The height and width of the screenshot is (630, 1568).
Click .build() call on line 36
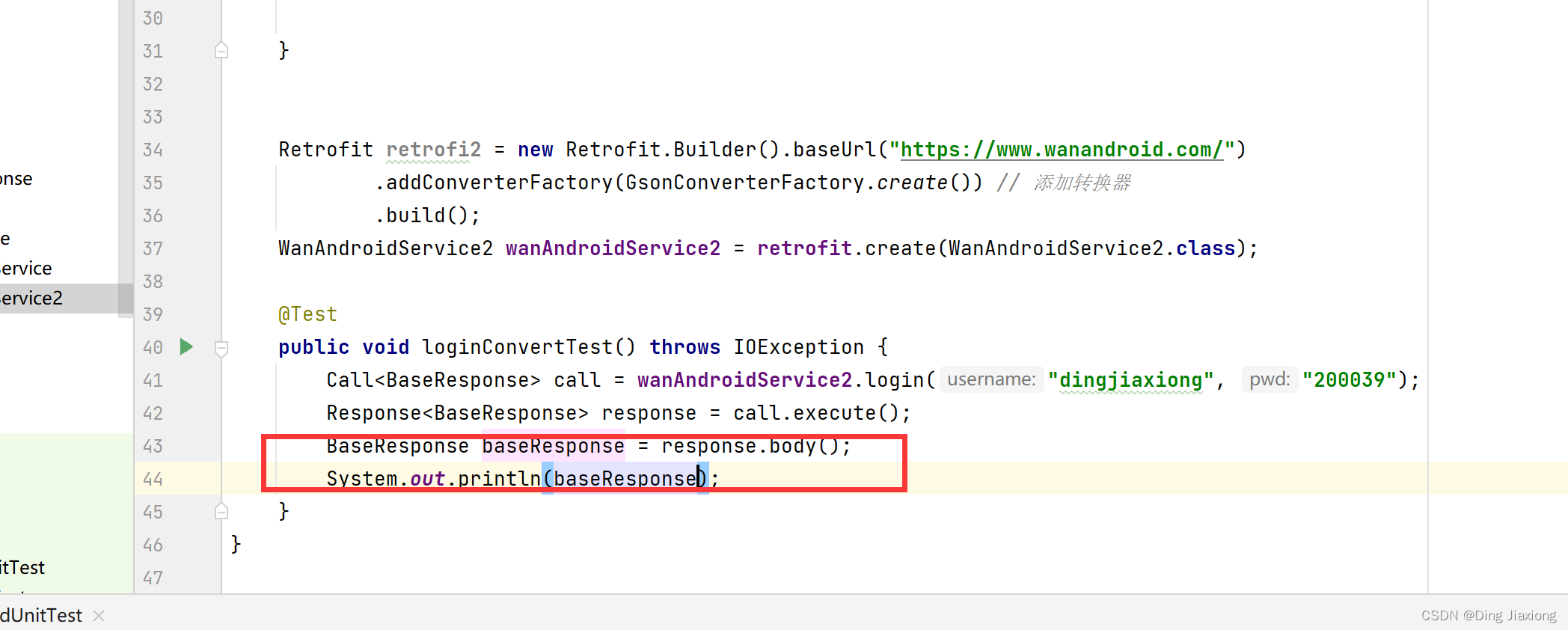pos(427,215)
